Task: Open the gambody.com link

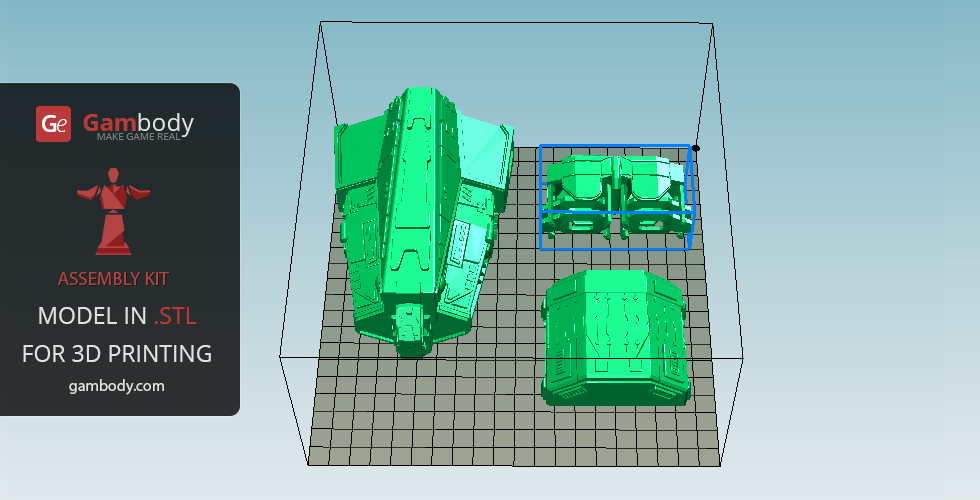Action: [117, 385]
